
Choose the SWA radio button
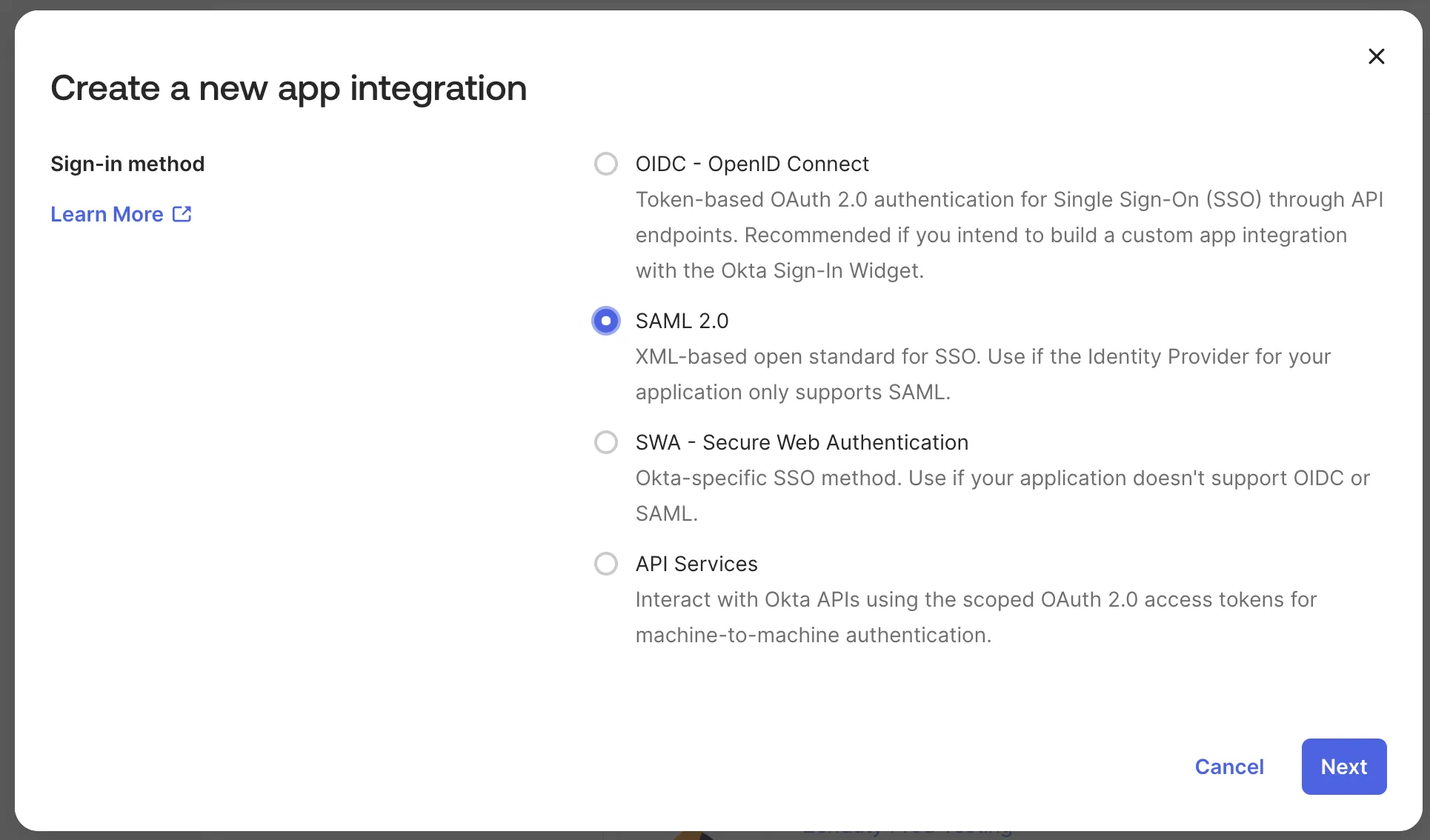[x=605, y=442]
